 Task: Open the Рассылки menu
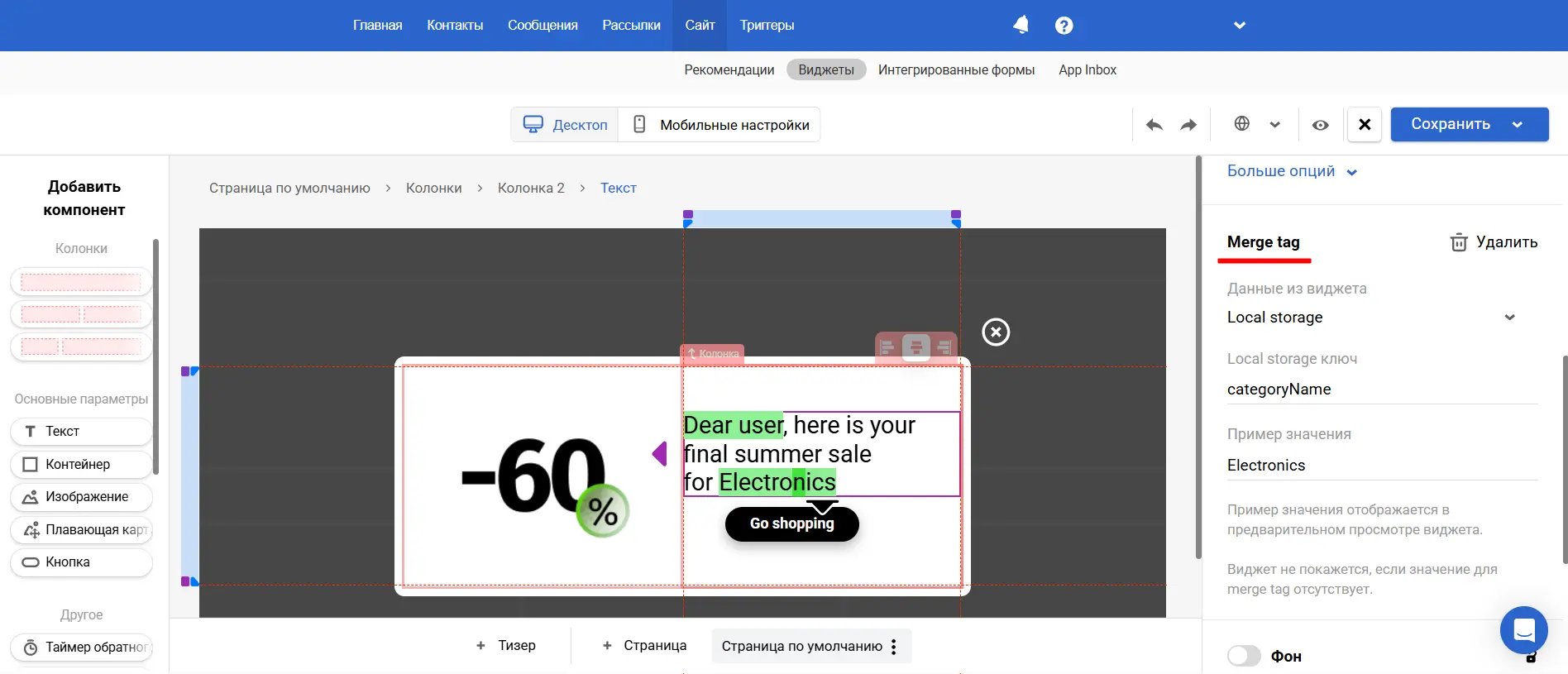[x=631, y=25]
